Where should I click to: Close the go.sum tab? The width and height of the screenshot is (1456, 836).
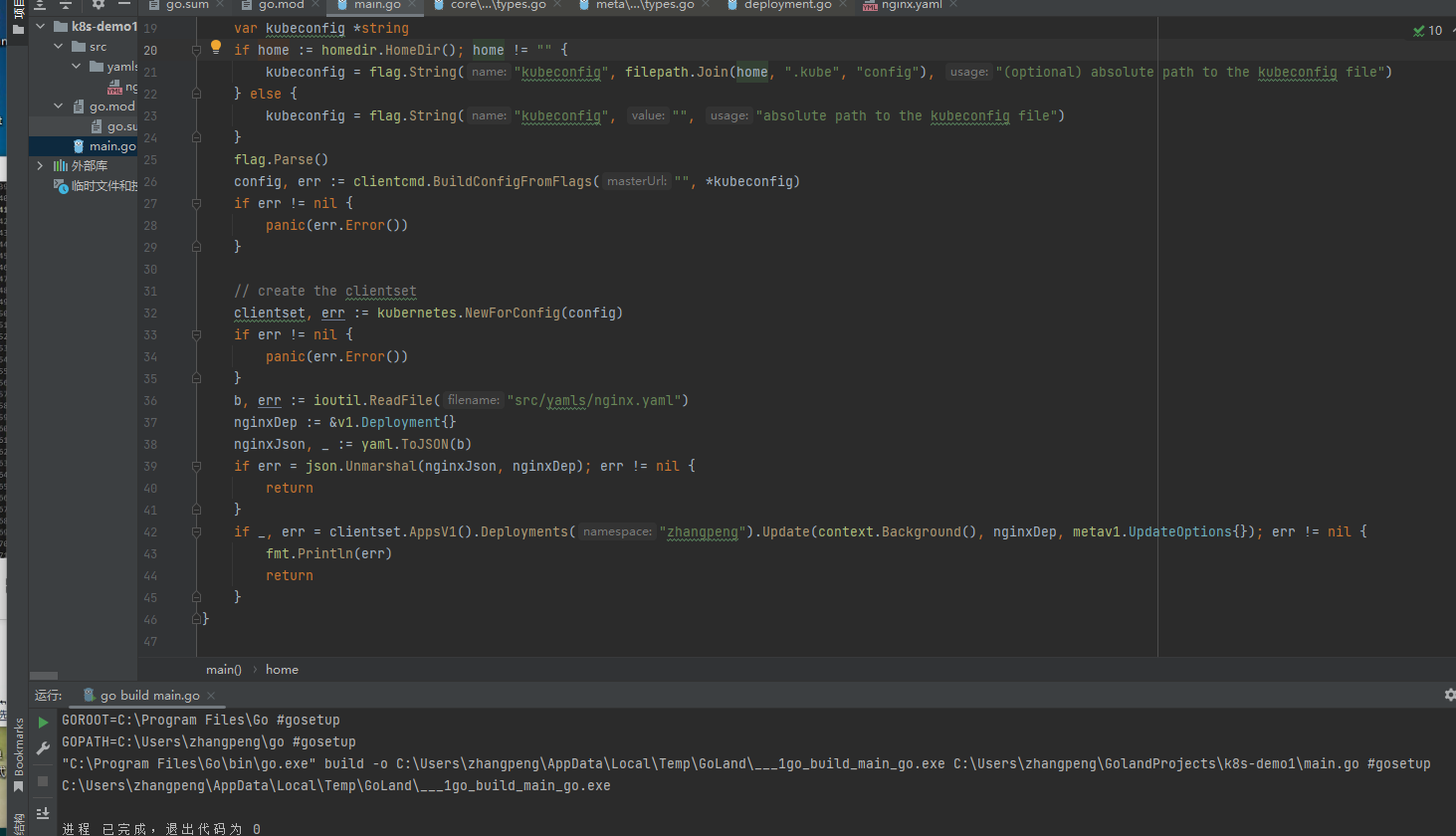click(x=220, y=5)
